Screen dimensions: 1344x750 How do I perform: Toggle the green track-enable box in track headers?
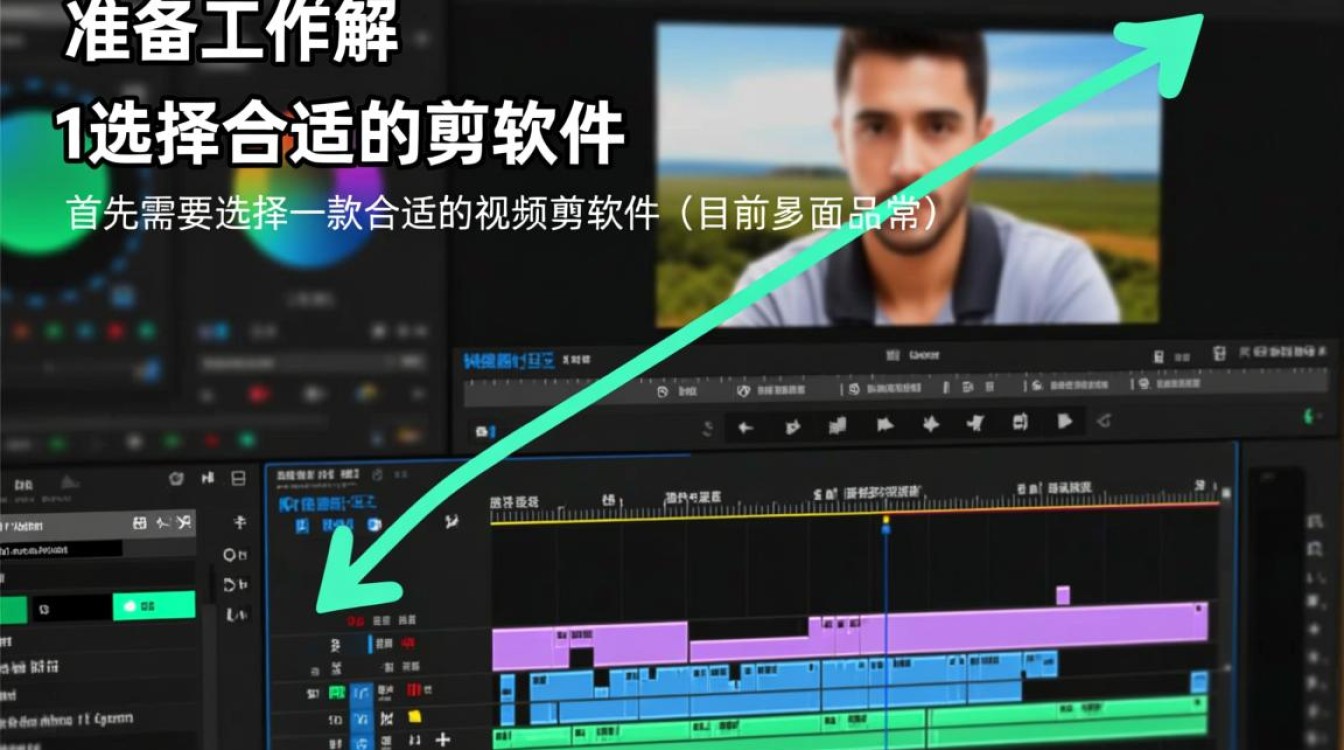tap(337, 692)
